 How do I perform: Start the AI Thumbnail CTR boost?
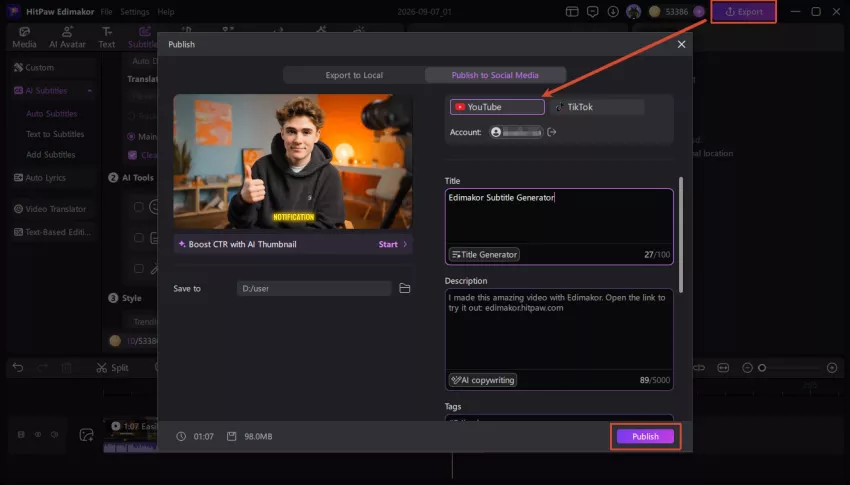pyautogui.click(x=392, y=244)
